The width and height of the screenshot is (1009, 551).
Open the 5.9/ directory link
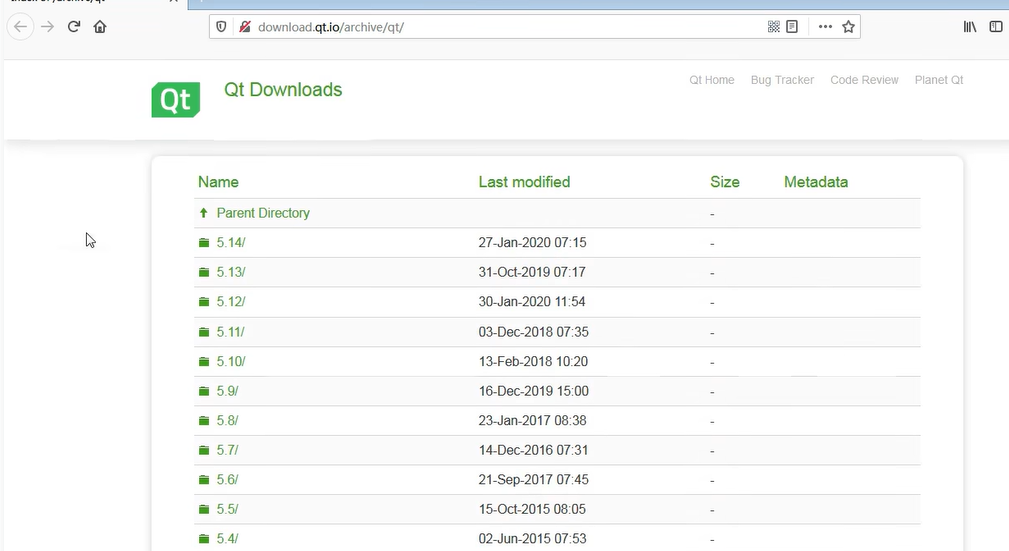pos(227,391)
